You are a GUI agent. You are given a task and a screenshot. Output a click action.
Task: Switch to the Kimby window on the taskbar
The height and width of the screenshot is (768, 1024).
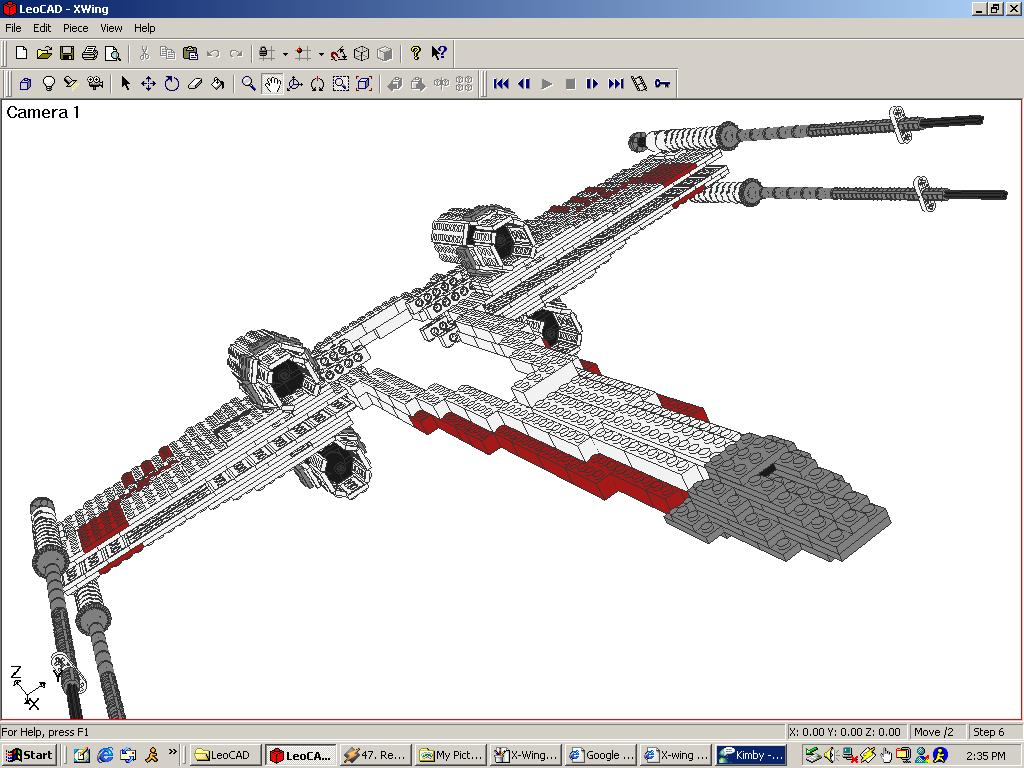(x=751, y=755)
